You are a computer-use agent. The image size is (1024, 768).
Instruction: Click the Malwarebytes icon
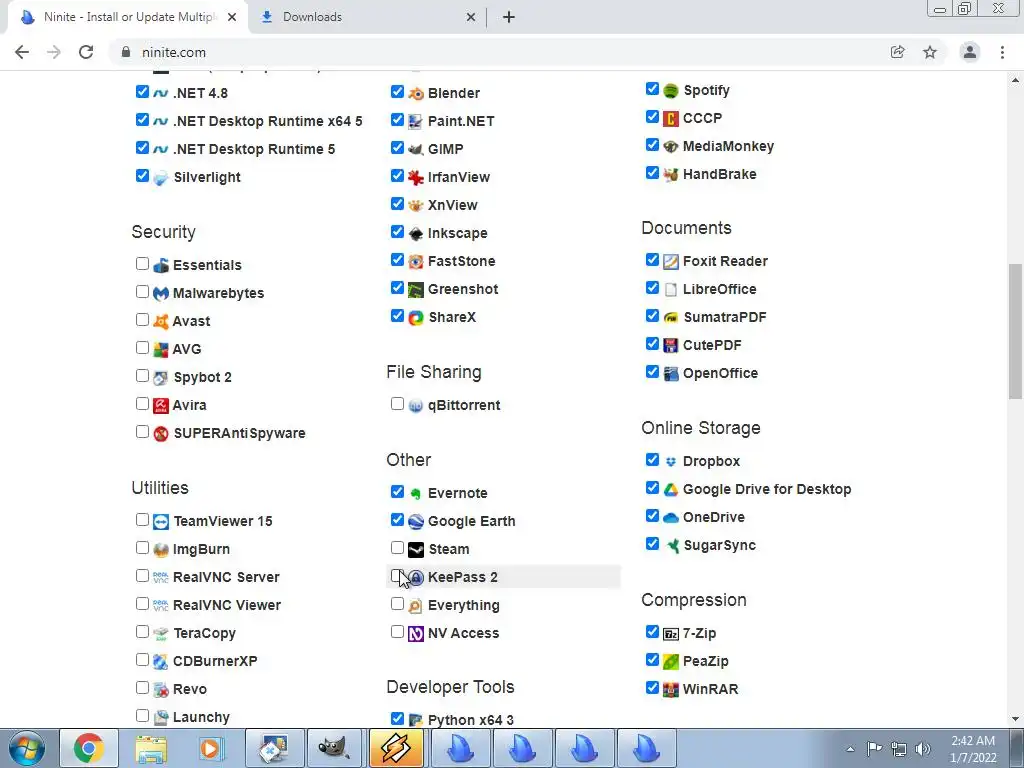pyautogui.click(x=161, y=294)
